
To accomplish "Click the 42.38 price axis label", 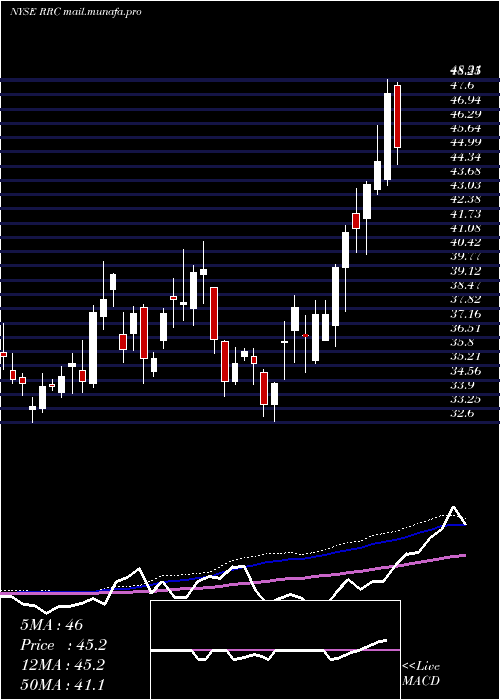I will coord(466,200).
